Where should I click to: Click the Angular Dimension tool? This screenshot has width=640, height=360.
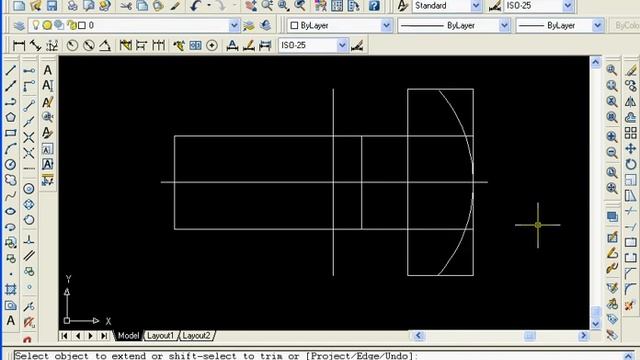(105, 45)
